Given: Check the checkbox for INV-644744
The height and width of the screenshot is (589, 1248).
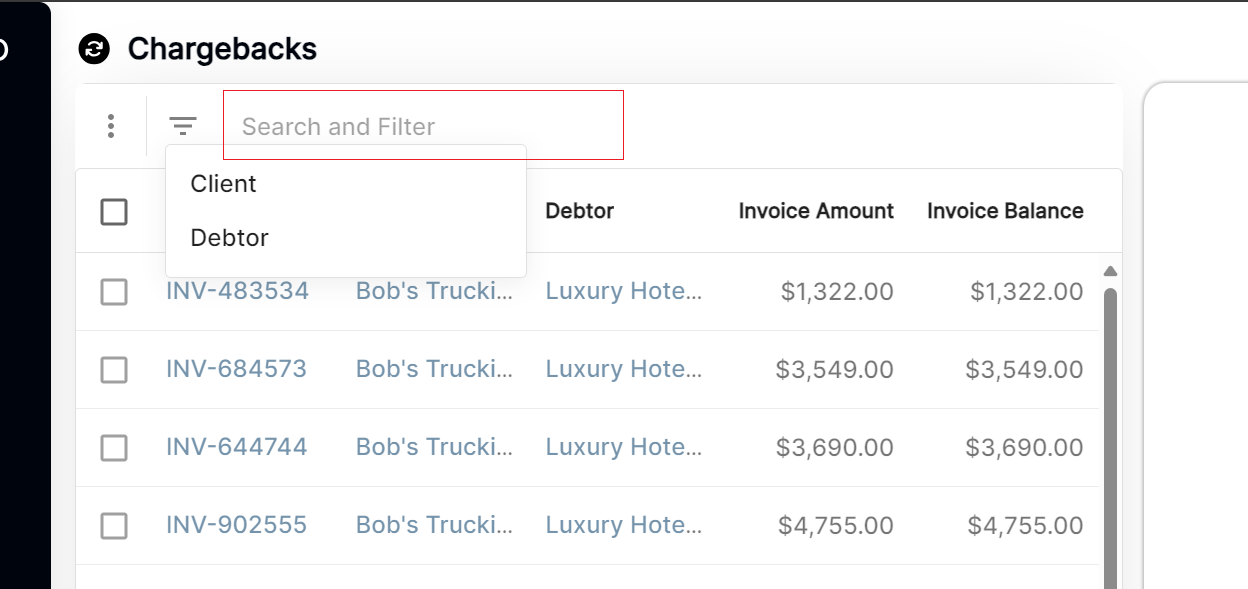Looking at the screenshot, I should [113, 447].
